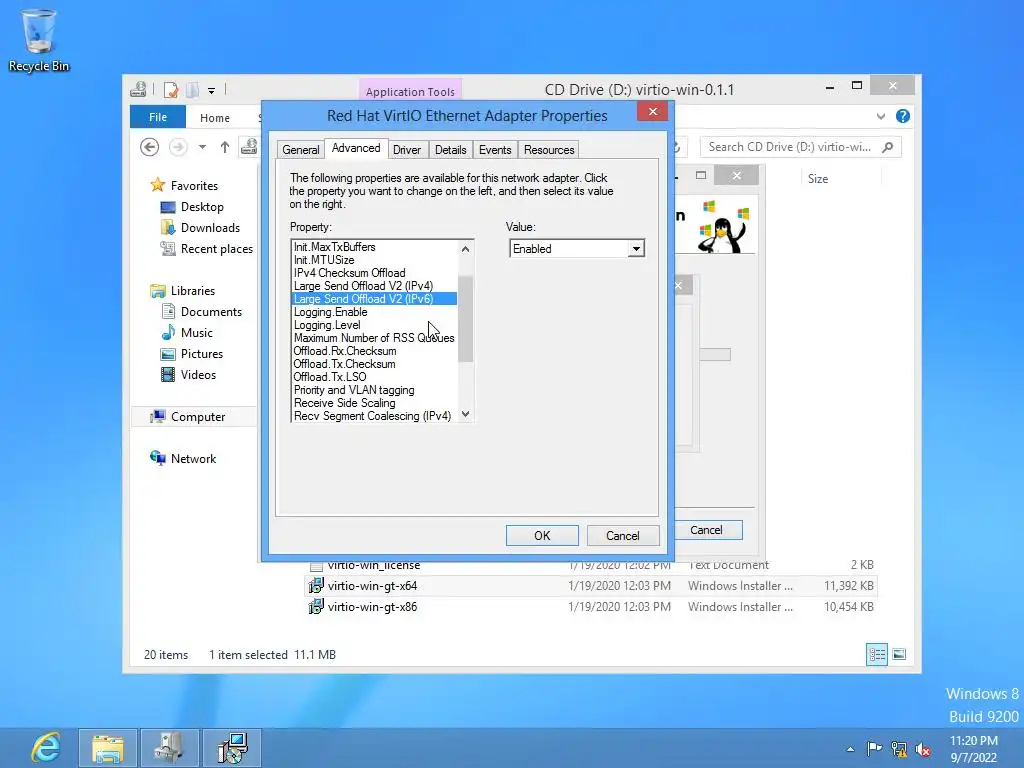Focus the Search CD Drive box

(801, 147)
